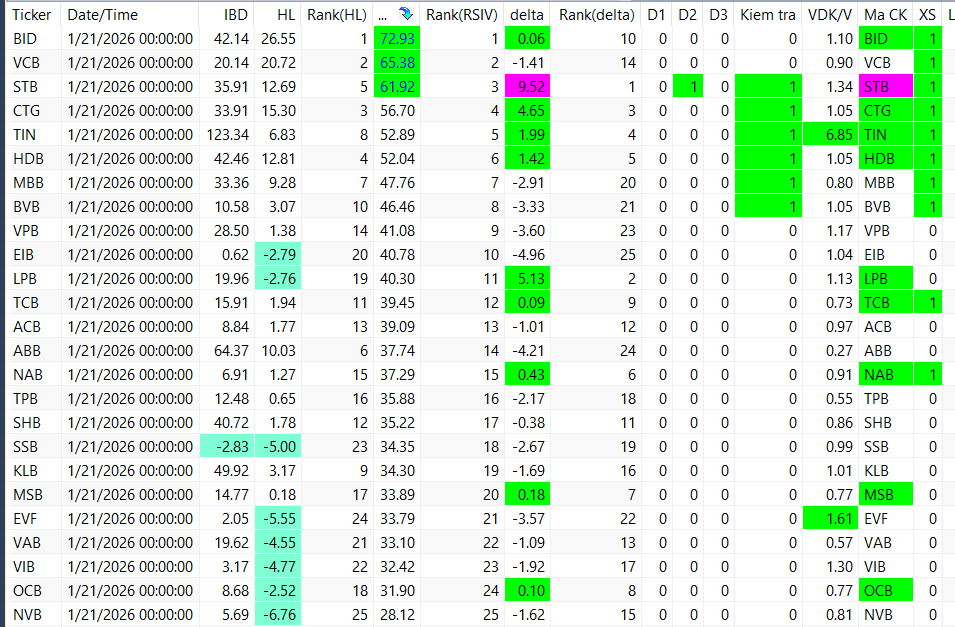Select the BVB ticker in first column

26,207
